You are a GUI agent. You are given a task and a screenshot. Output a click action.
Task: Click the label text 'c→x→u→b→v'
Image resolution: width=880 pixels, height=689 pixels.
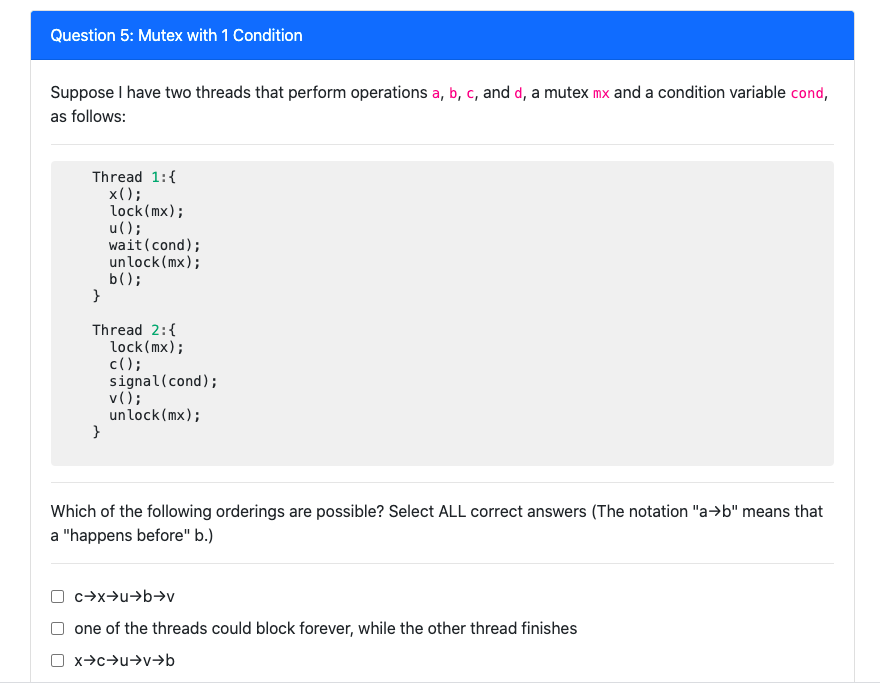125,596
